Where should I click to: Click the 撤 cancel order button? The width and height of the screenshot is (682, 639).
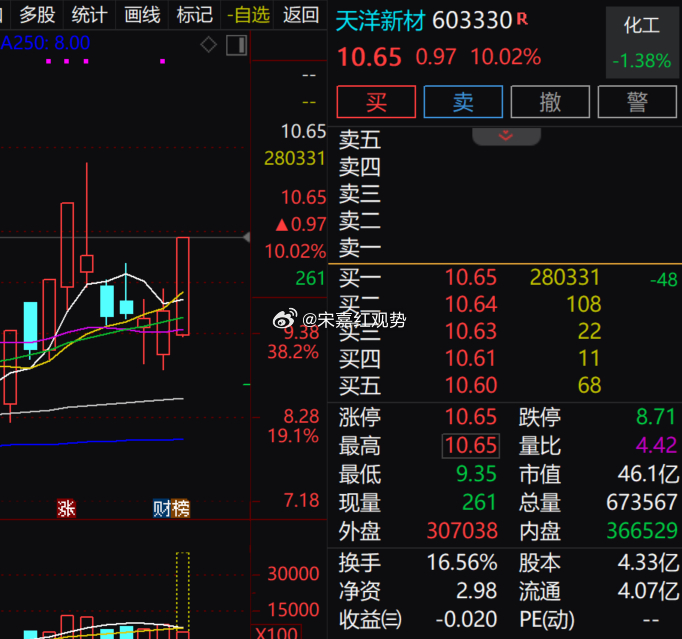550,102
